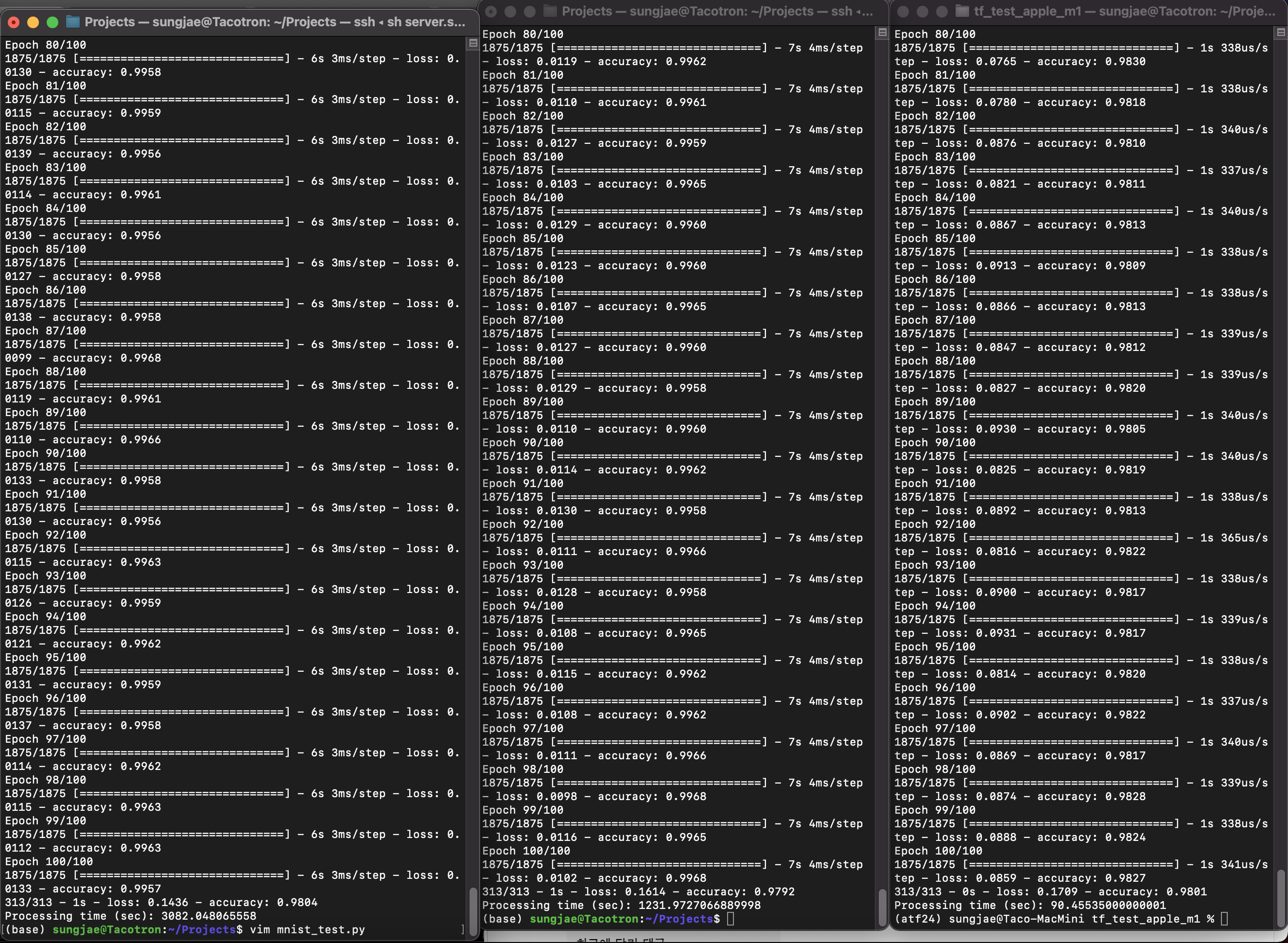Click the blue folder icon in left title bar
Image resolution: width=1288 pixels, height=943 pixels.
pyautogui.click(x=73, y=22)
